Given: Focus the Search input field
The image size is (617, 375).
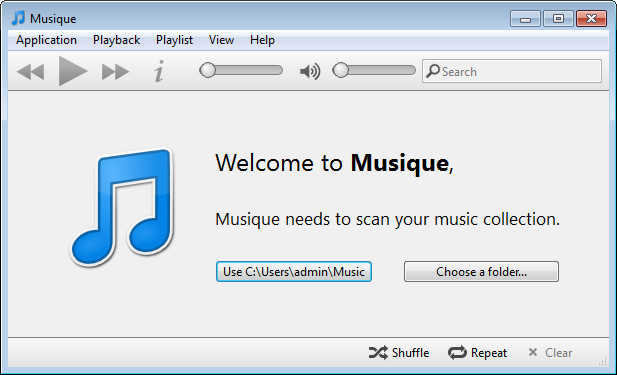Looking at the screenshot, I should click(x=512, y=71).
